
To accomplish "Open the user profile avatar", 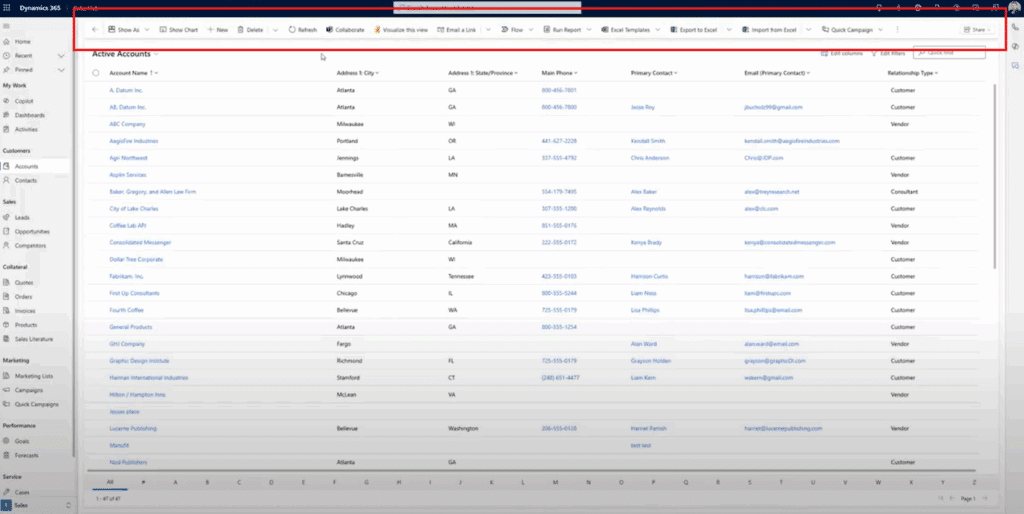I will pyautogui.click(x=1014, y=8).
